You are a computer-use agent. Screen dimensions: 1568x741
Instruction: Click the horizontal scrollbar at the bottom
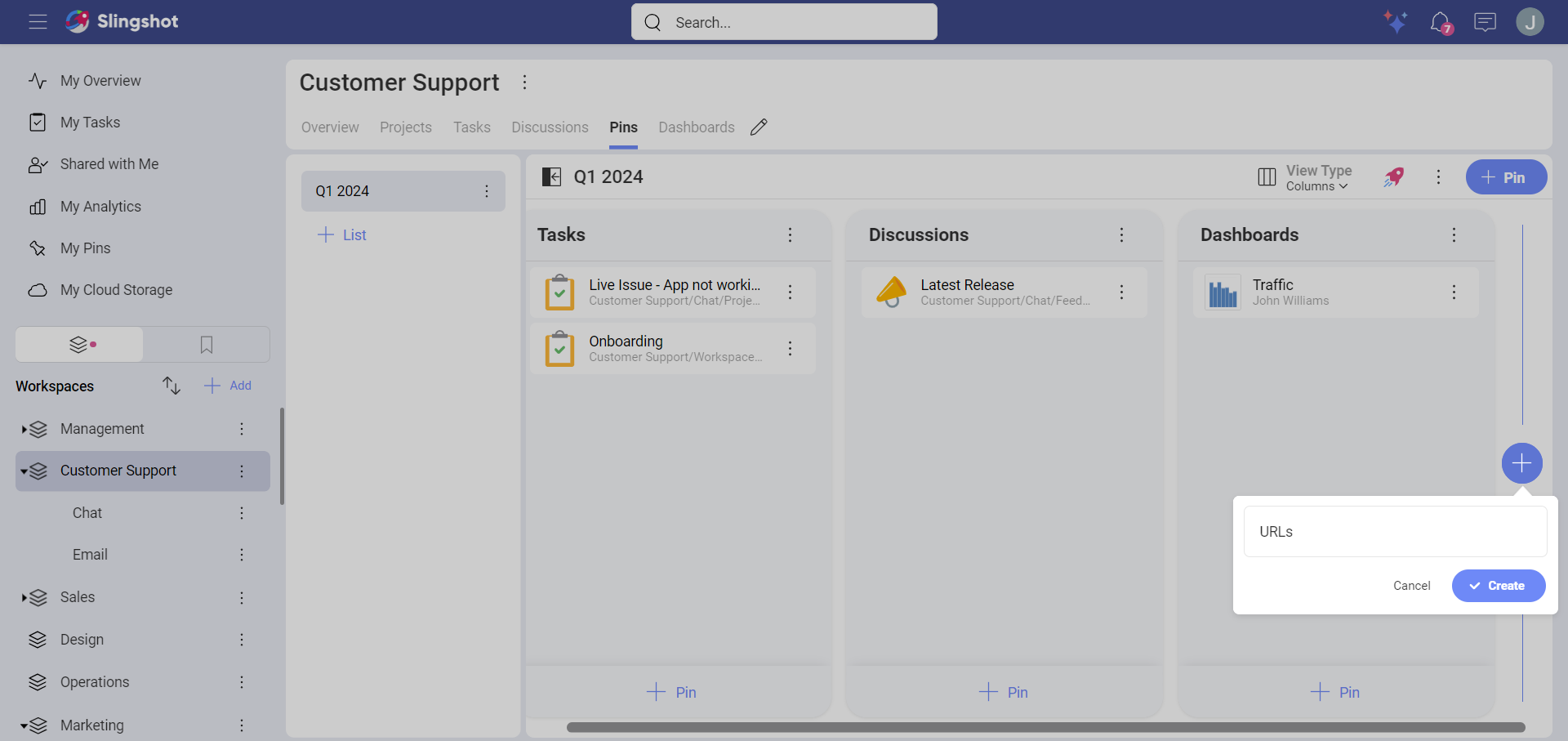[1045, 727]
